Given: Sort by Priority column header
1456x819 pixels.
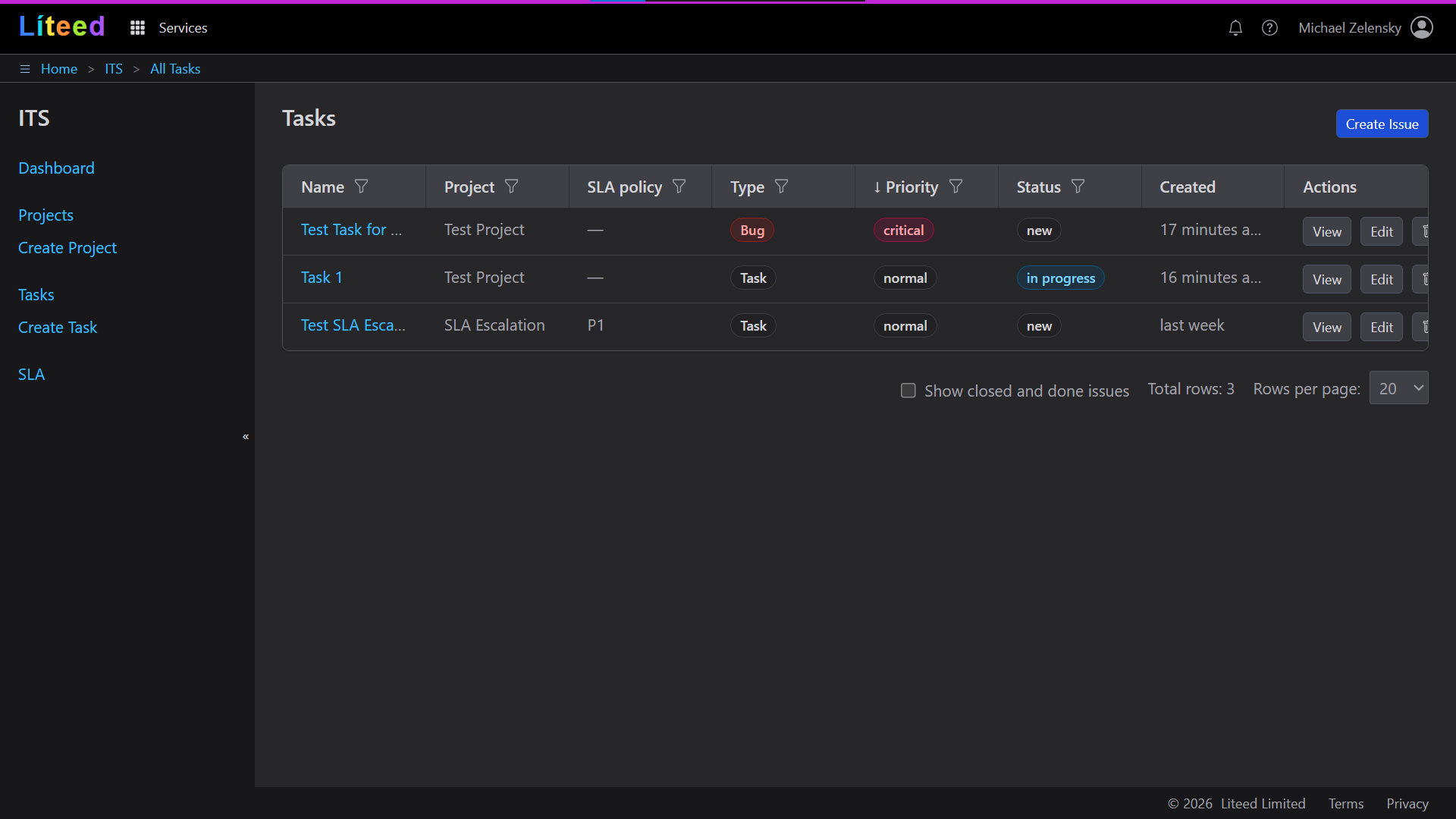Looking at the screenshot, I should click(911, 187).
